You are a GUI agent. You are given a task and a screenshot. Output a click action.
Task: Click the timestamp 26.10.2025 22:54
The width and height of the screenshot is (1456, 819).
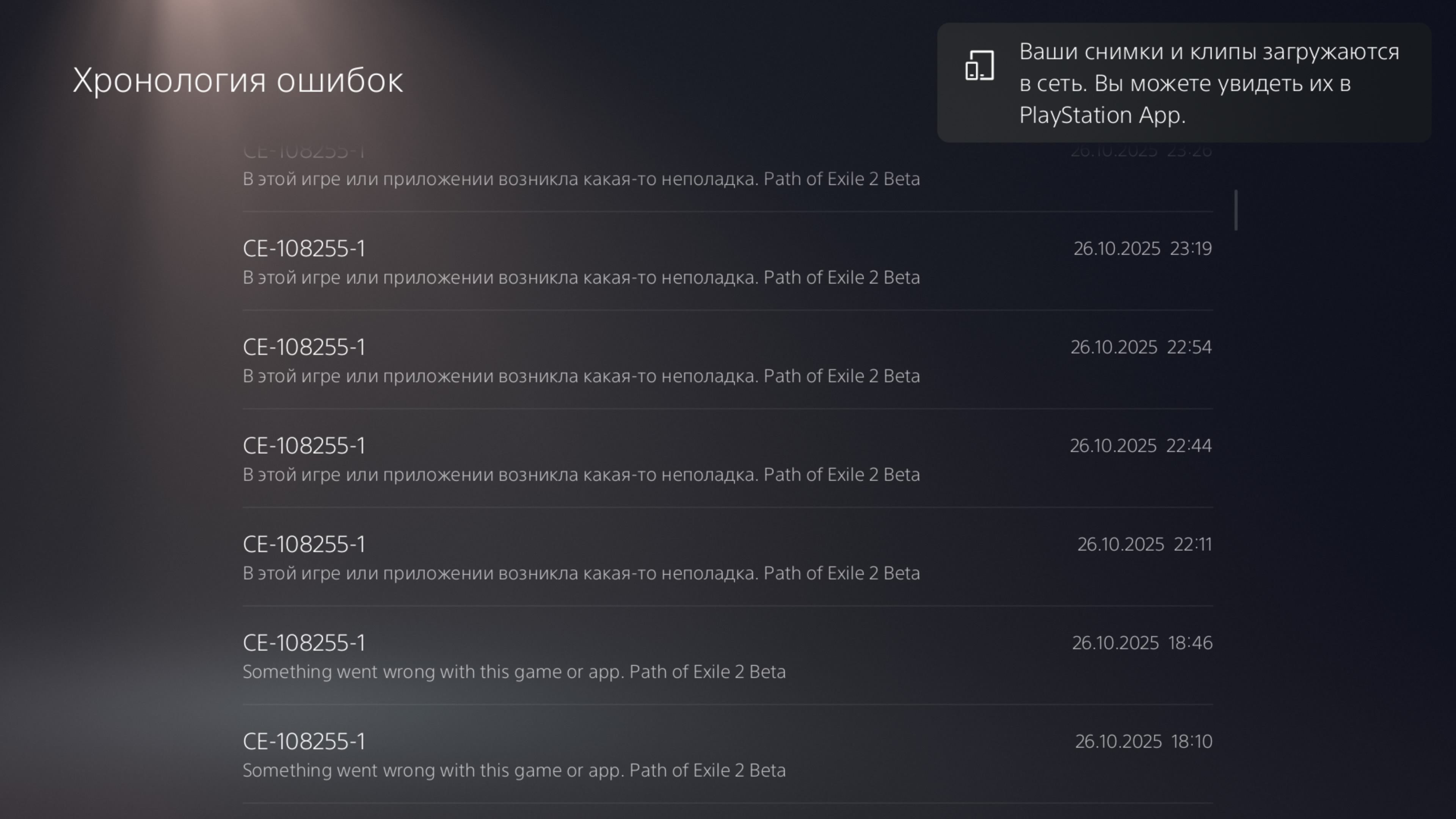1141,347
